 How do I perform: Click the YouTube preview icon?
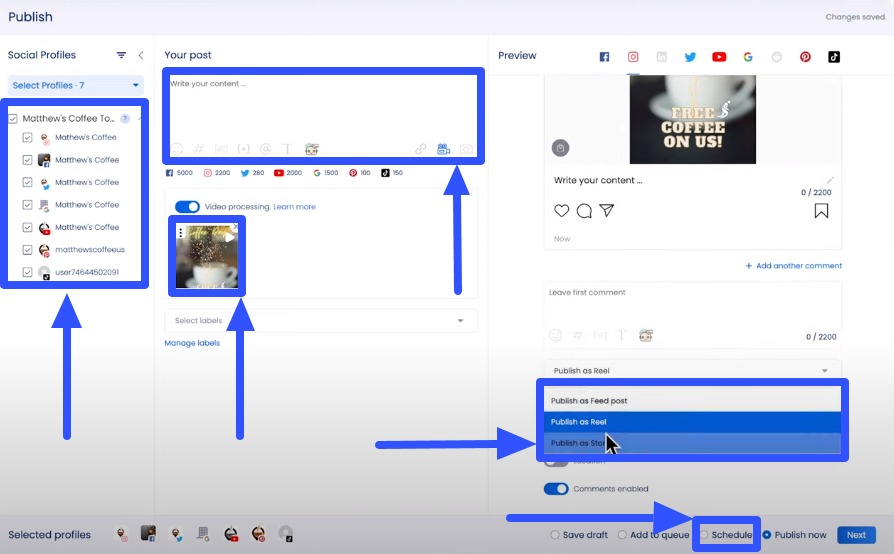point(718,57)
